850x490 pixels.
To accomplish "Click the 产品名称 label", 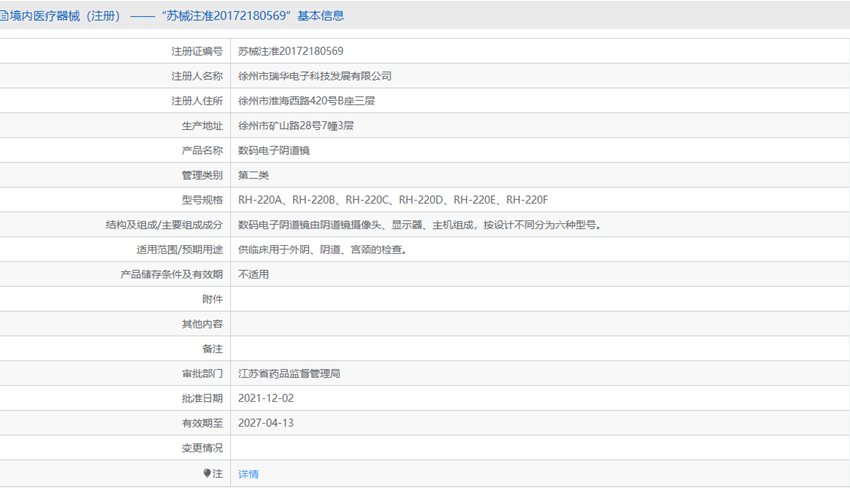I will [202, 151].
